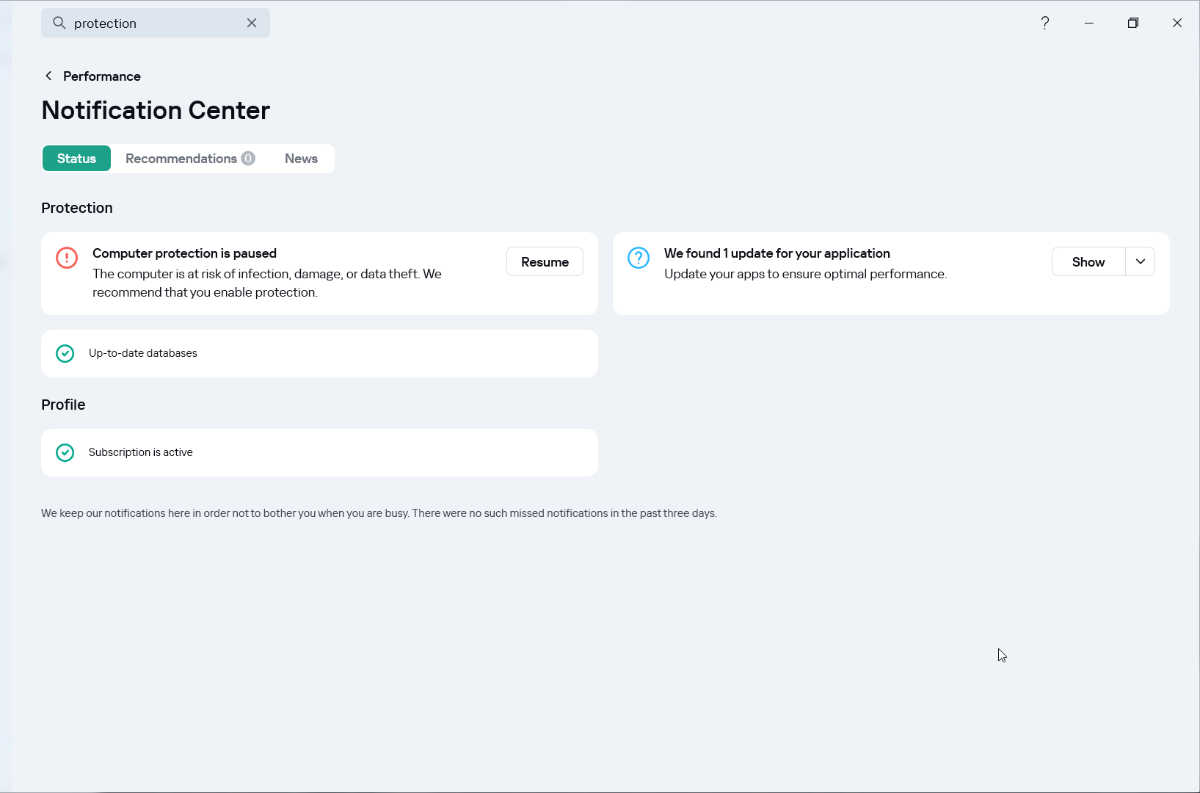Clear the search field with X icon

pos(251,23)
